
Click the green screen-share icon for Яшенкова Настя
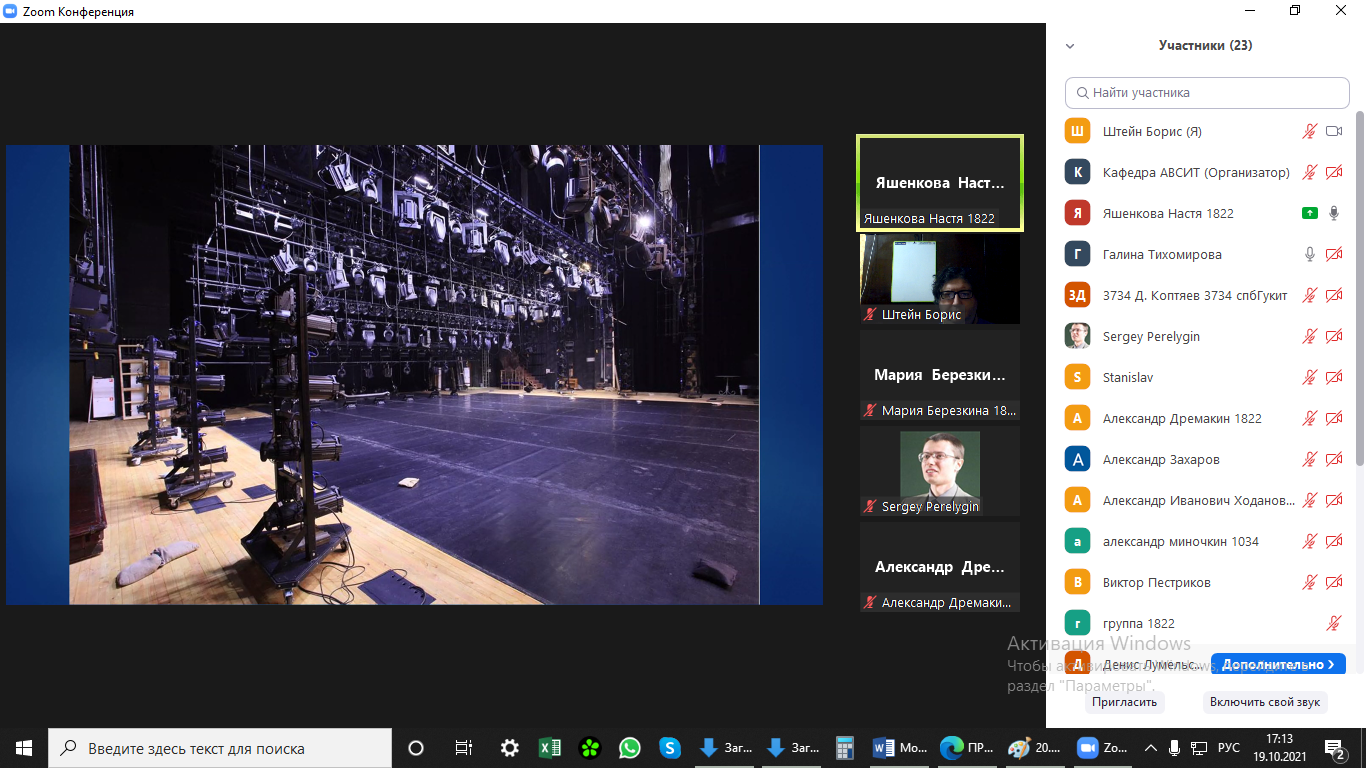1309,213
